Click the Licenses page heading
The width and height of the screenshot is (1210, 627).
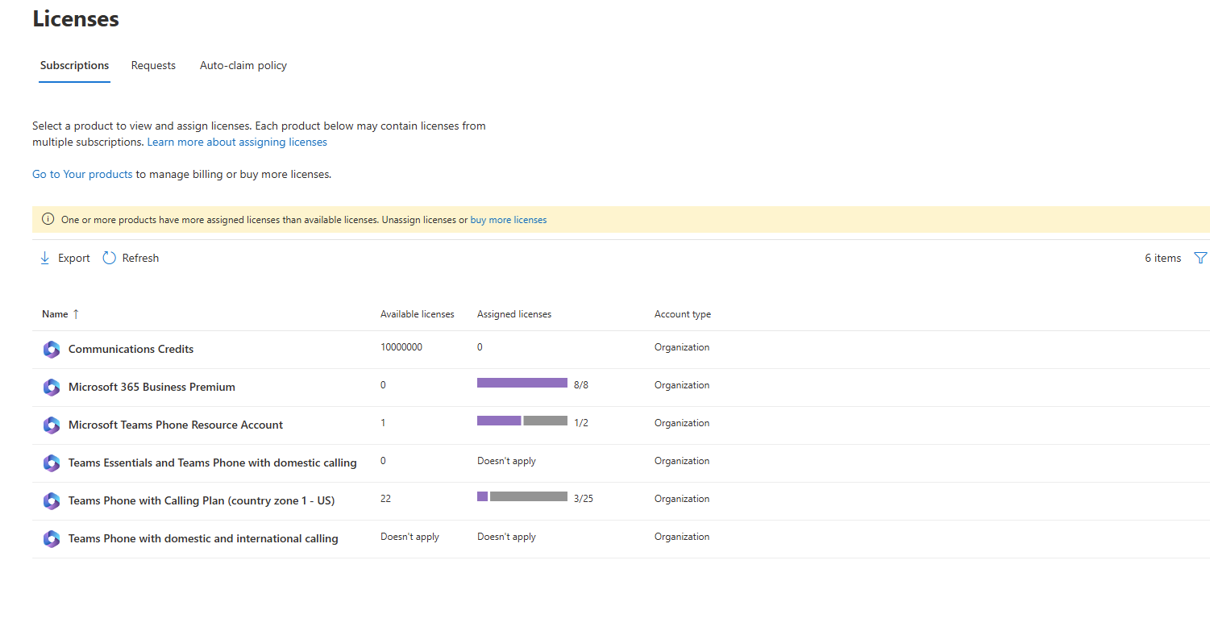(76, 19)
